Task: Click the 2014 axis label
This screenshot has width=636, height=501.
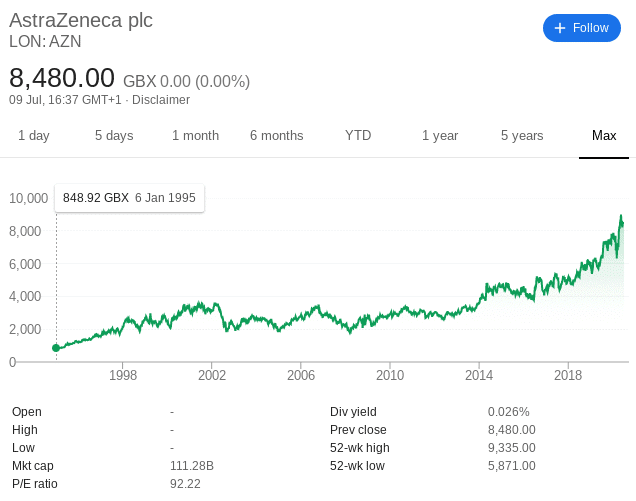Action: [x=479, y=375]
